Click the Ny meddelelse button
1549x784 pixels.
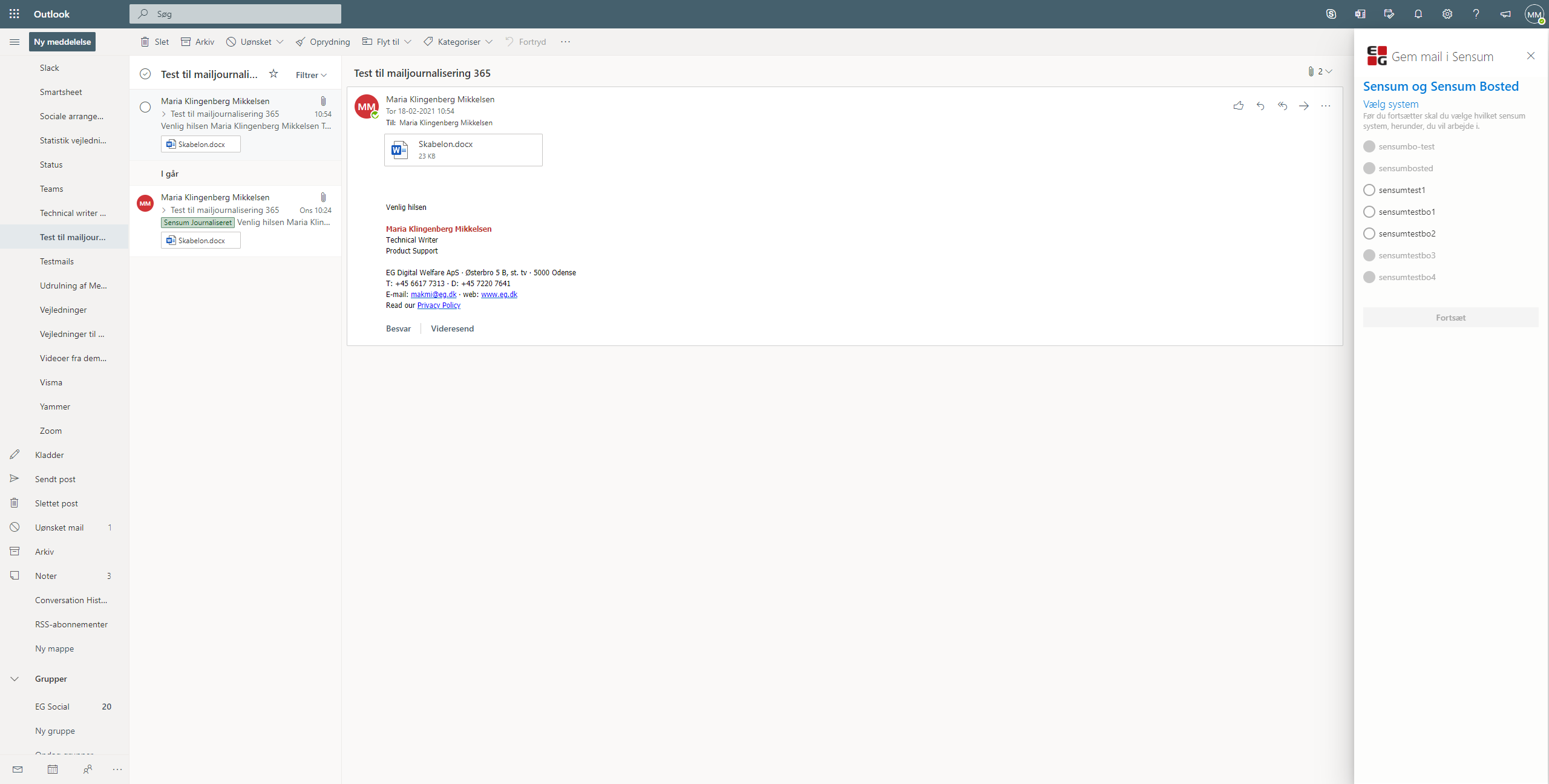pyautogui.click(x=62, y=42)
